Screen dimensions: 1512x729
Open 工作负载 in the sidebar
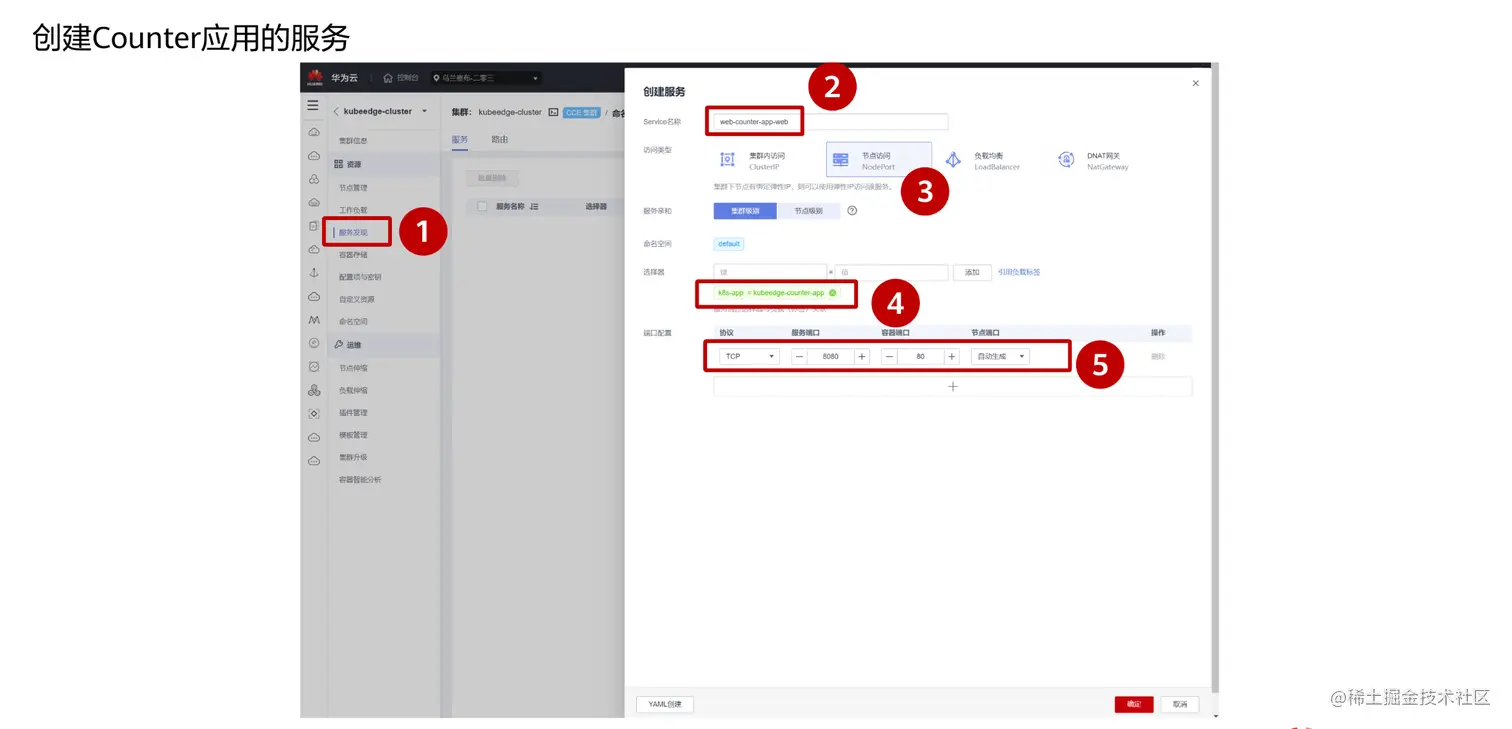353,210
